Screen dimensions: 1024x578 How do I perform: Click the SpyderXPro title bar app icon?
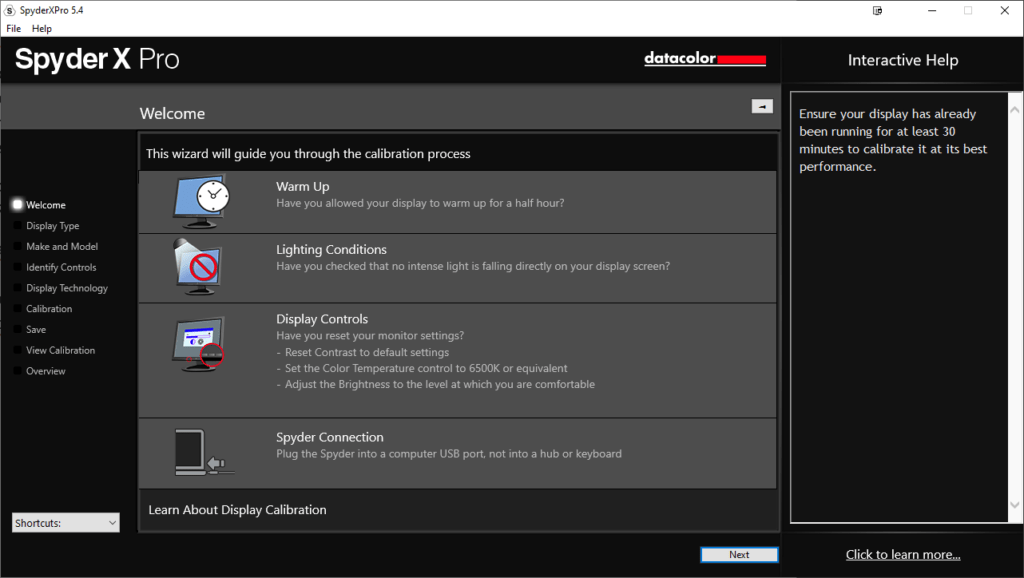coord(10,10)
